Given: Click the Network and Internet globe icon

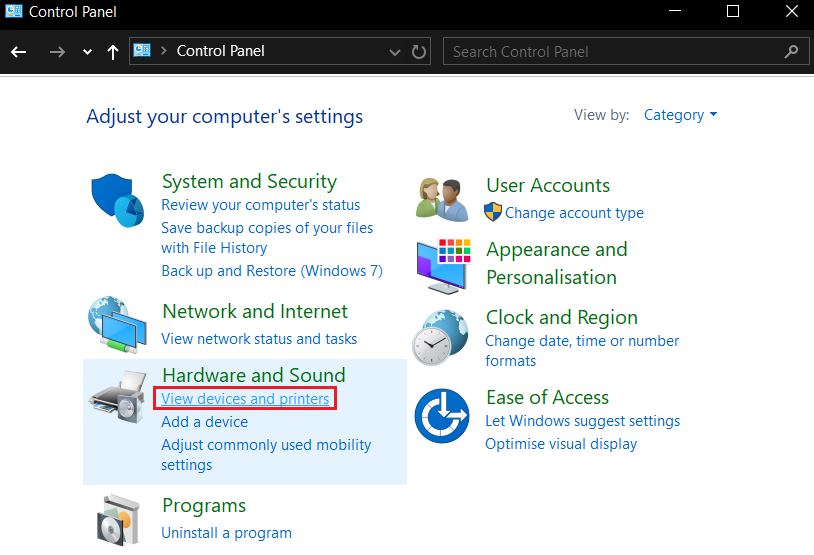Looking at the screenshot, I should pyautogui.click(x=117, y=324).
